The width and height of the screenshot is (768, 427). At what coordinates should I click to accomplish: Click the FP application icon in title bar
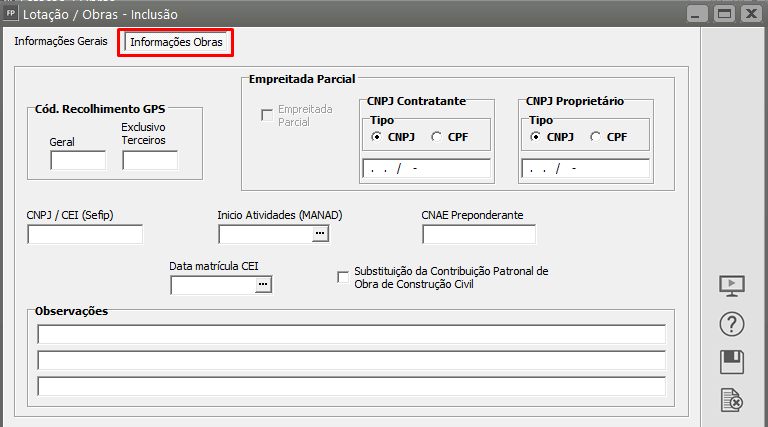pos(10,14)
